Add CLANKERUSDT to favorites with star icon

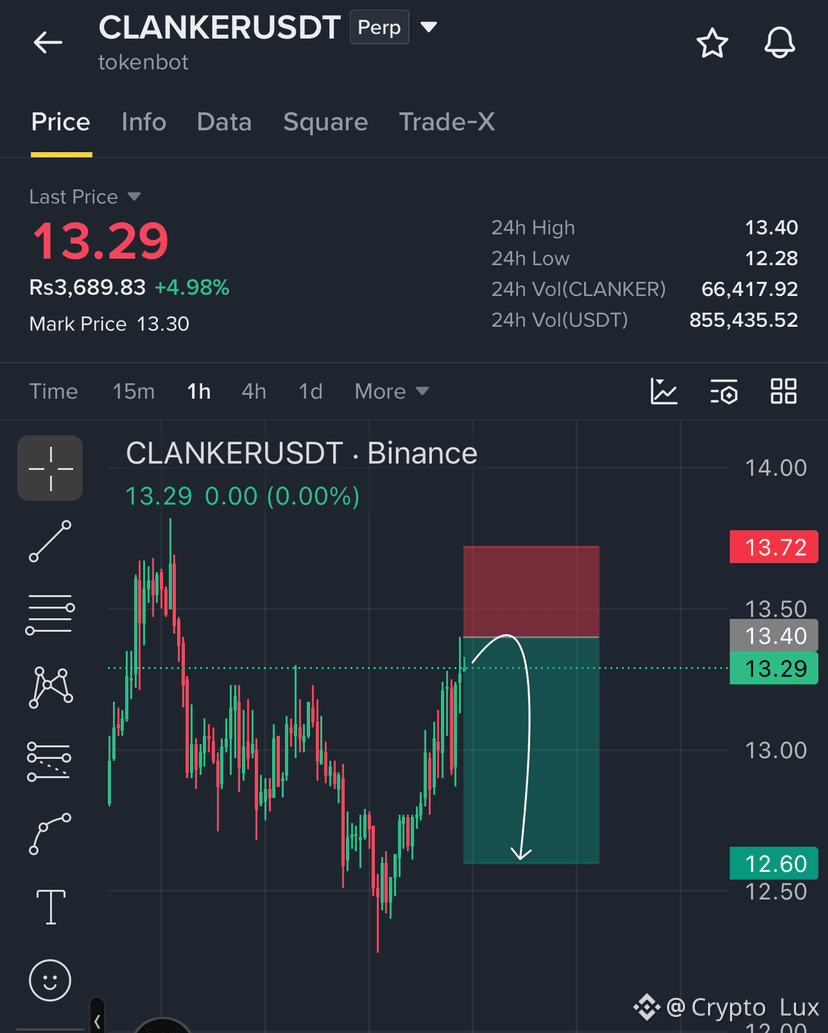pos(712,43)
